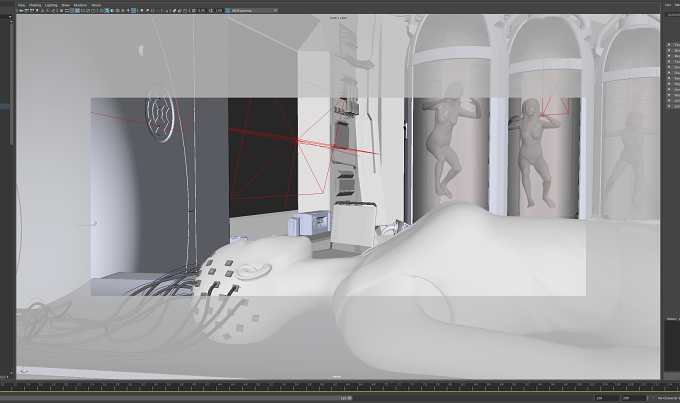Click the Lock Camera icon
Screen dimensions: 680x403
(26, 10)
